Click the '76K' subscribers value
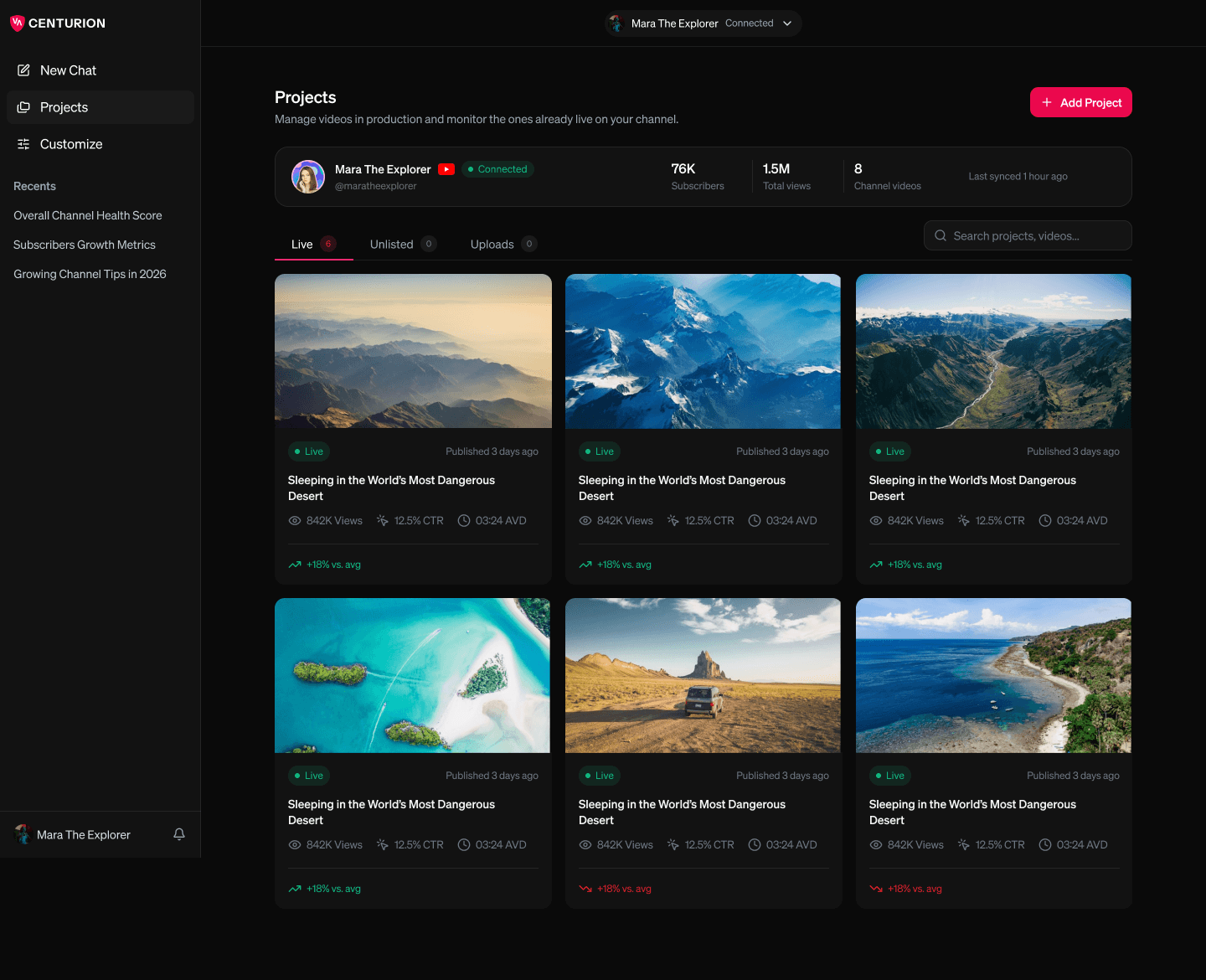 click(683, 168)
